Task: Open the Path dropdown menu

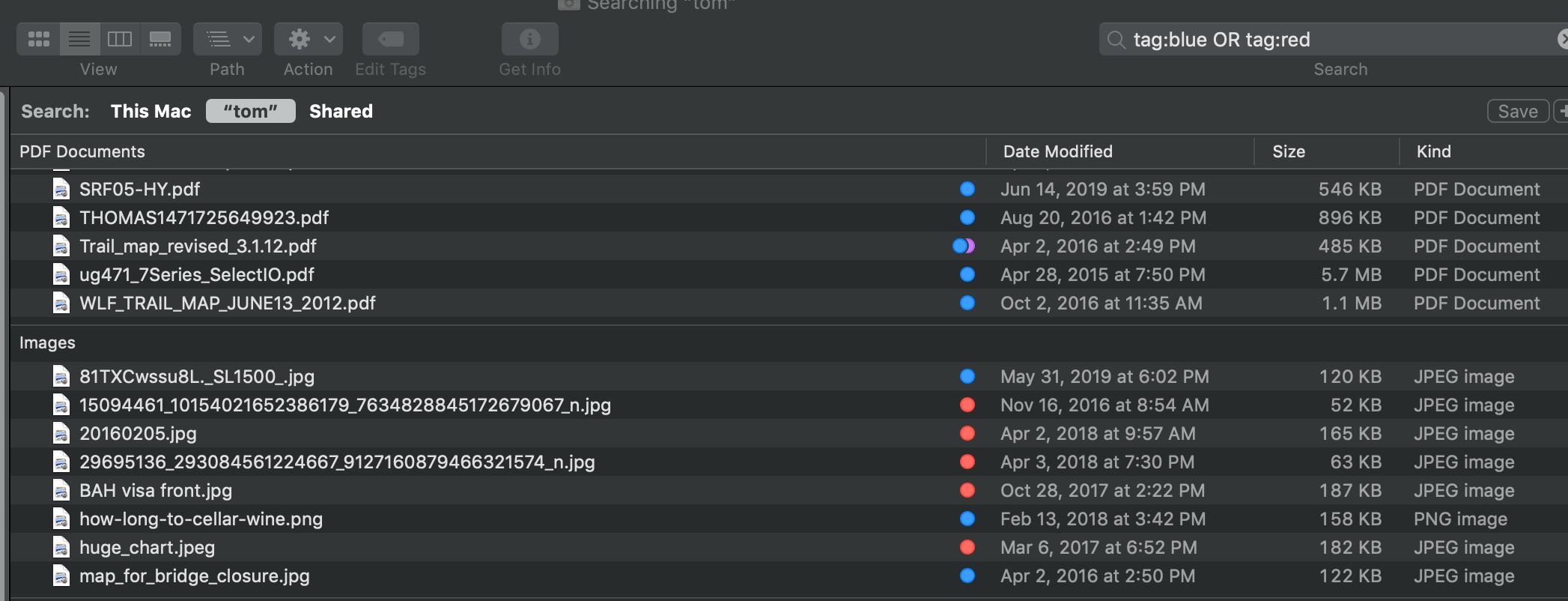Action: click(x=228, y=39)
